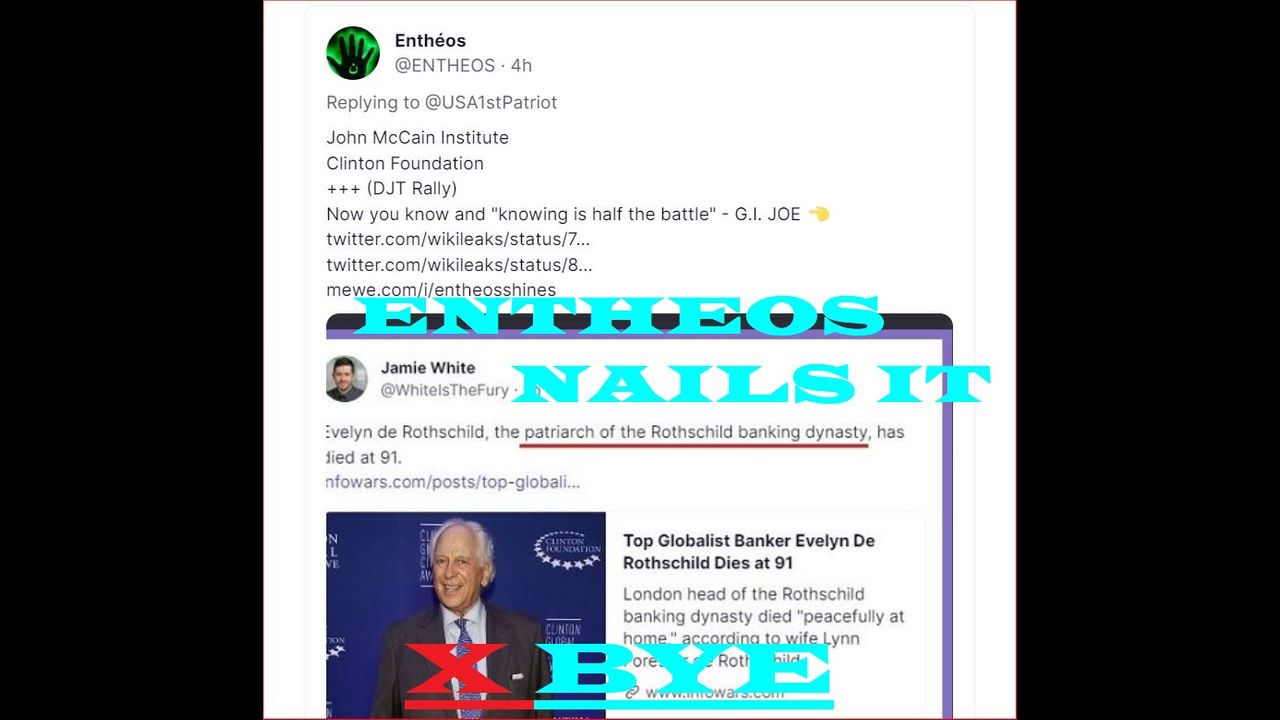1280x720 pixels.
Task: Visit the mewe.com/i/entheosshines link
Action: tap(441, 290)
